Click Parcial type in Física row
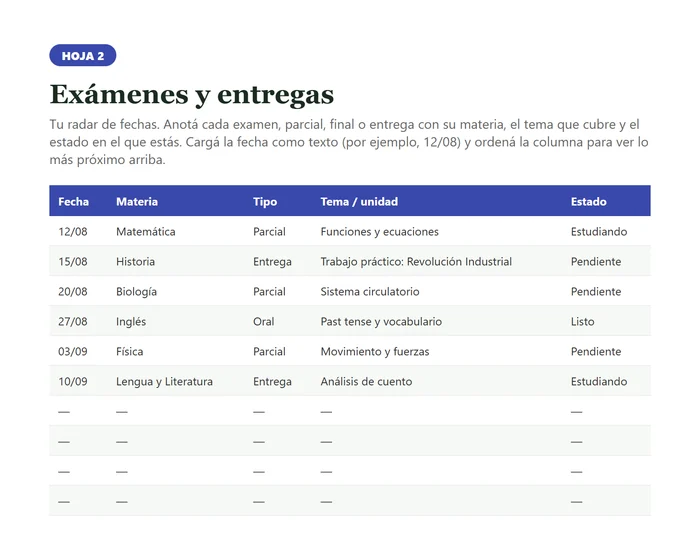This screenshot has height=560, width=700. [x=269, y=351]
